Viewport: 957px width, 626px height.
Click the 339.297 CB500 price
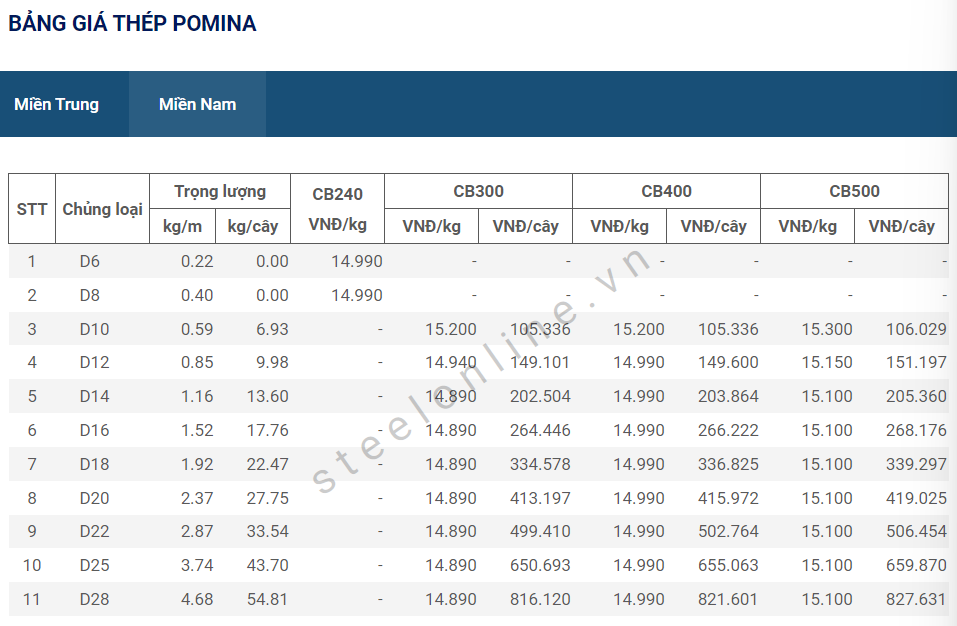[x=916, y=464]
